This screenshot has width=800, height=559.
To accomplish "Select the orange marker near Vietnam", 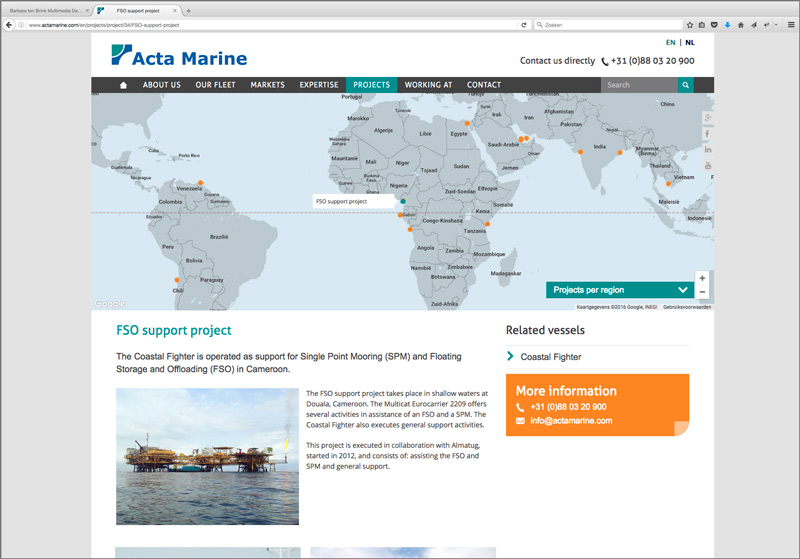I will coord(668,184).
